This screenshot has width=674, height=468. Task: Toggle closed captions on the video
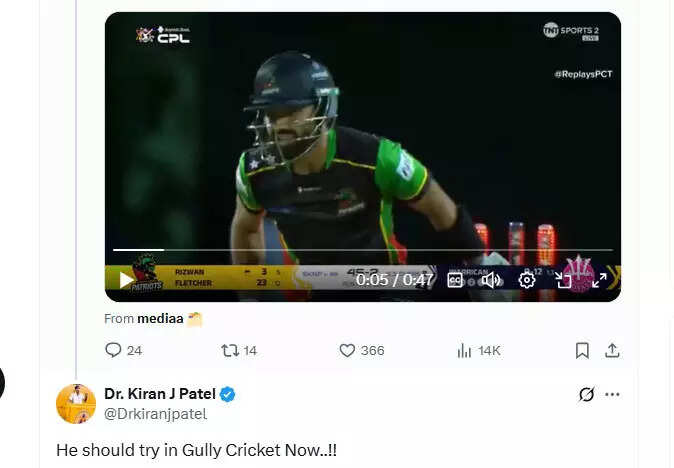455,280
